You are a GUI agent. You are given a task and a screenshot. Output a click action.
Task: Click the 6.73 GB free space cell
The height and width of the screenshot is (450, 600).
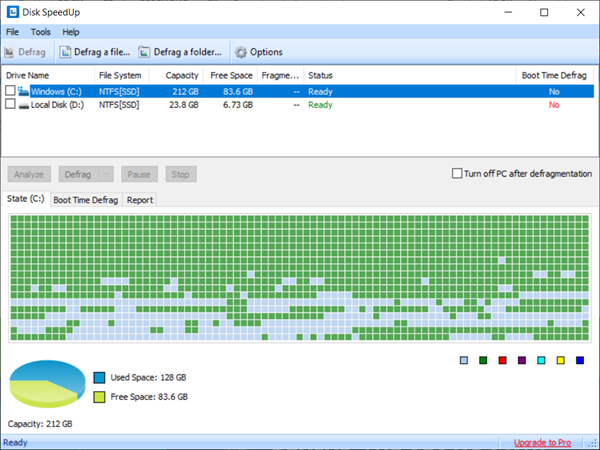238,105
